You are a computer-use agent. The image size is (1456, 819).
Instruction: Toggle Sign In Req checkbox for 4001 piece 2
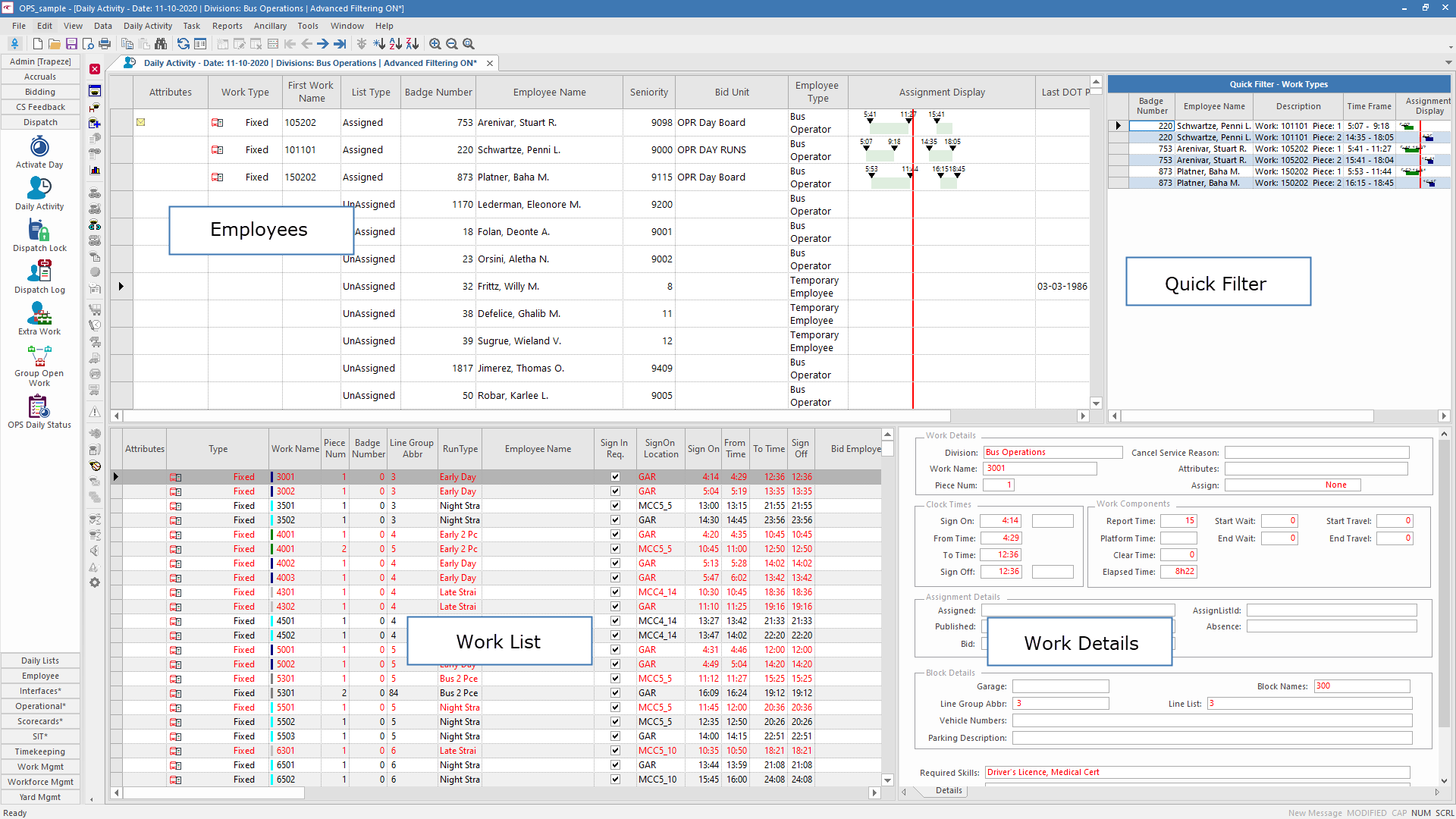[x=615, y=549]
